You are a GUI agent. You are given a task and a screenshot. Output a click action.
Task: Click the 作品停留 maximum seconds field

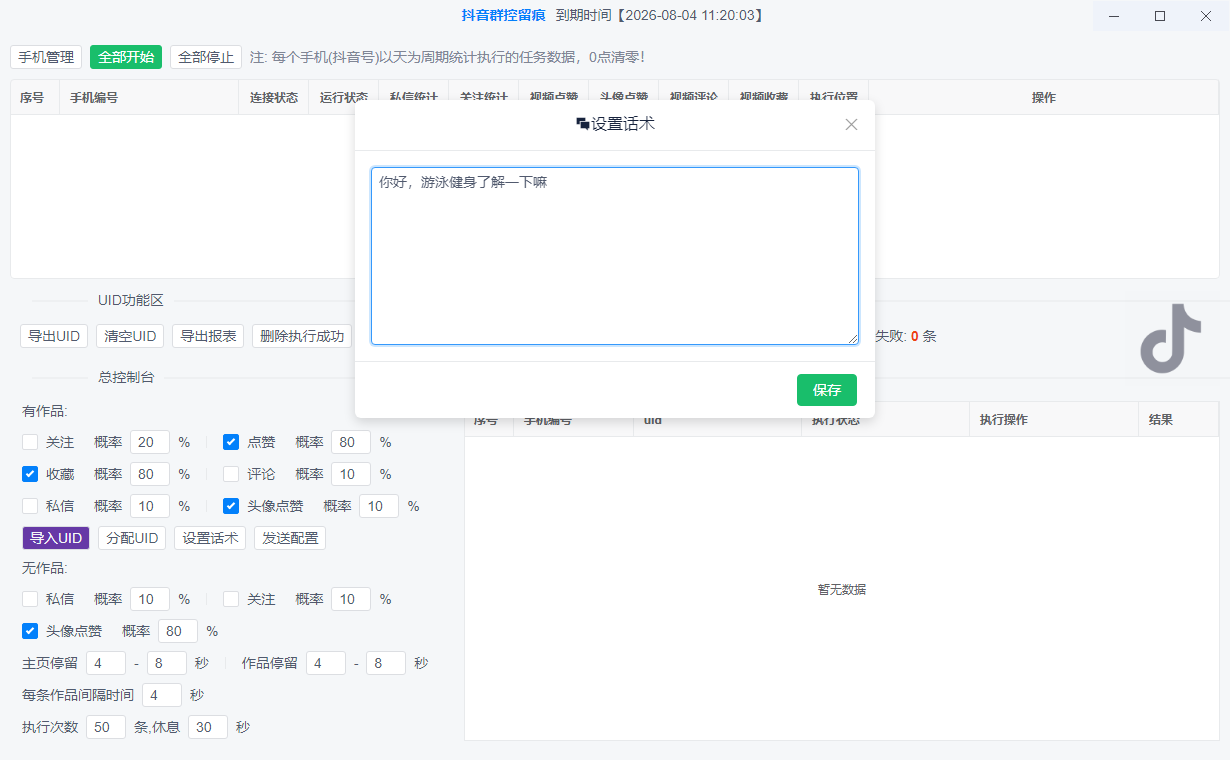coord(386,663)
